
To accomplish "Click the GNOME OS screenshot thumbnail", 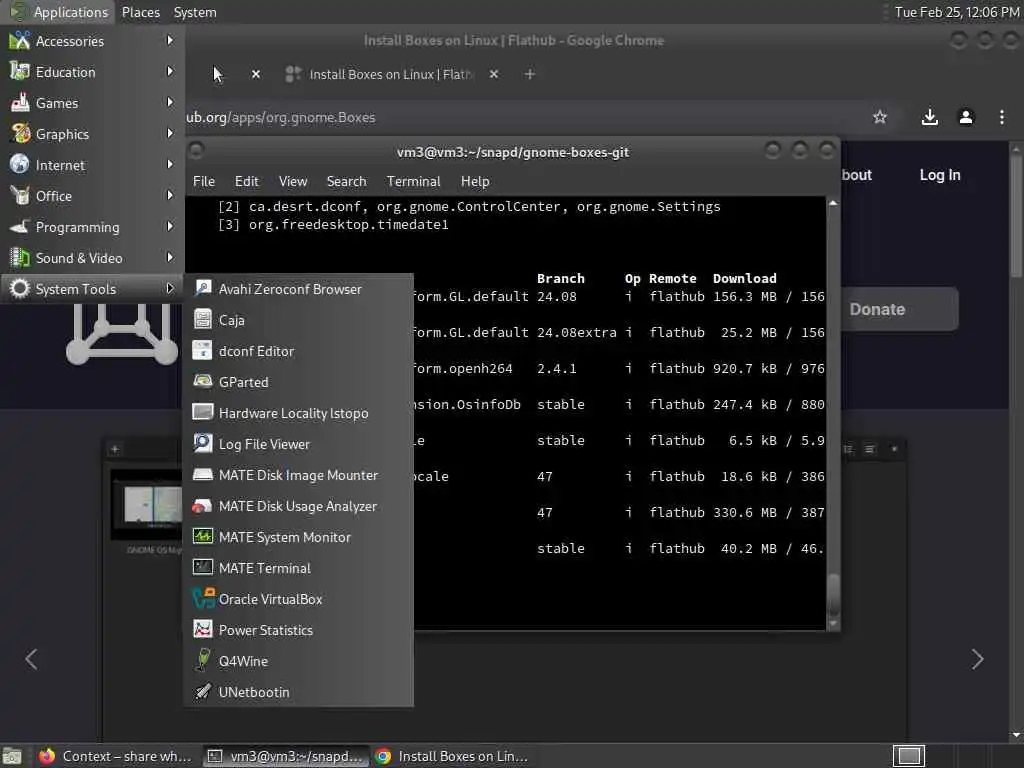I will (148, 504).
